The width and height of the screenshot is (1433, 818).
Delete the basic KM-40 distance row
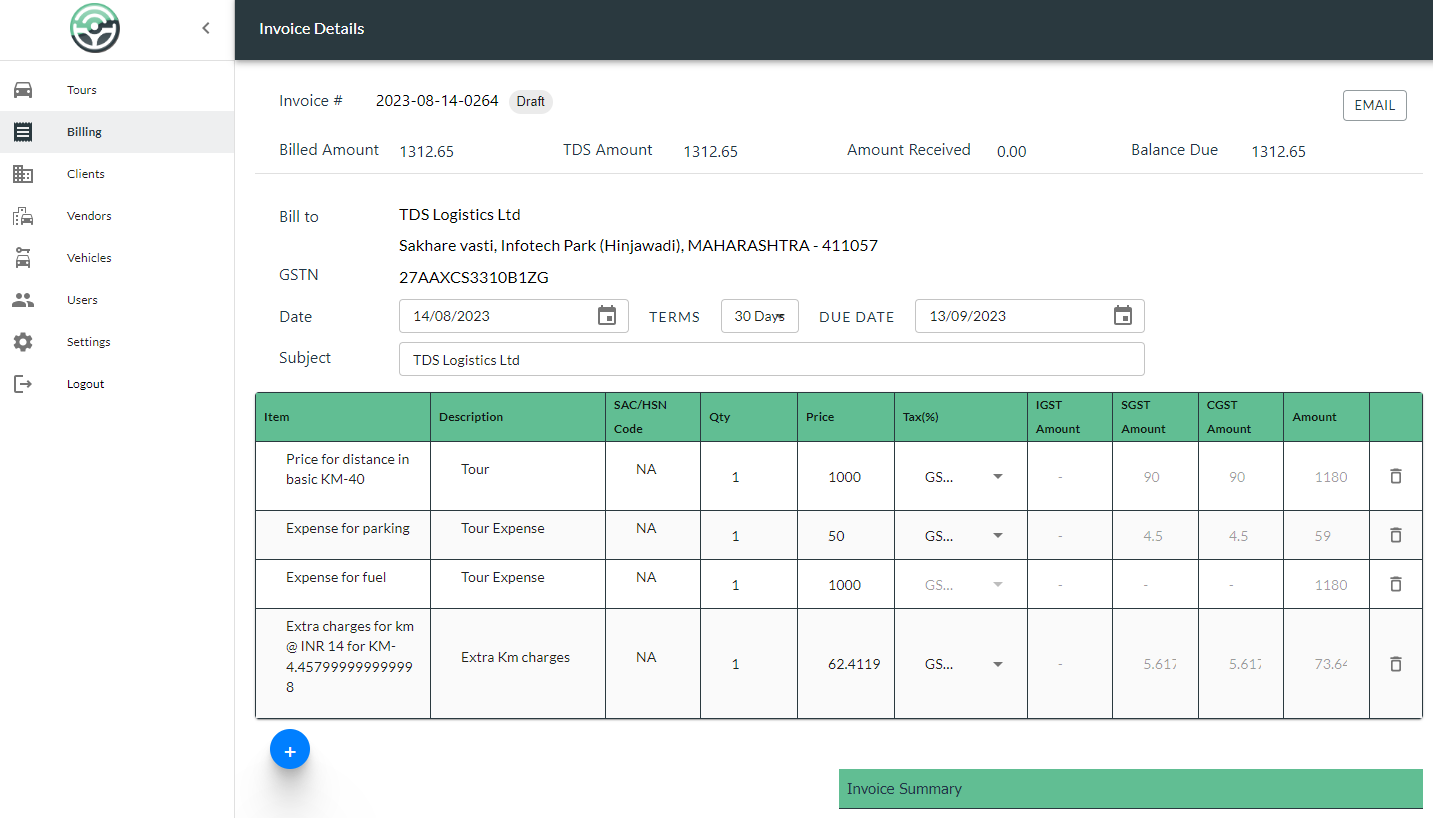[x=1396, y=476]
